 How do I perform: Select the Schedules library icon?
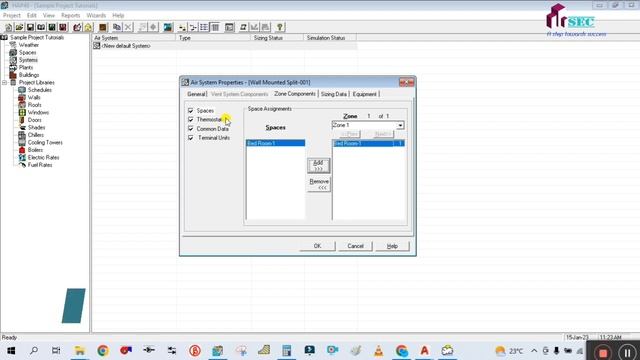click(22, 90)
